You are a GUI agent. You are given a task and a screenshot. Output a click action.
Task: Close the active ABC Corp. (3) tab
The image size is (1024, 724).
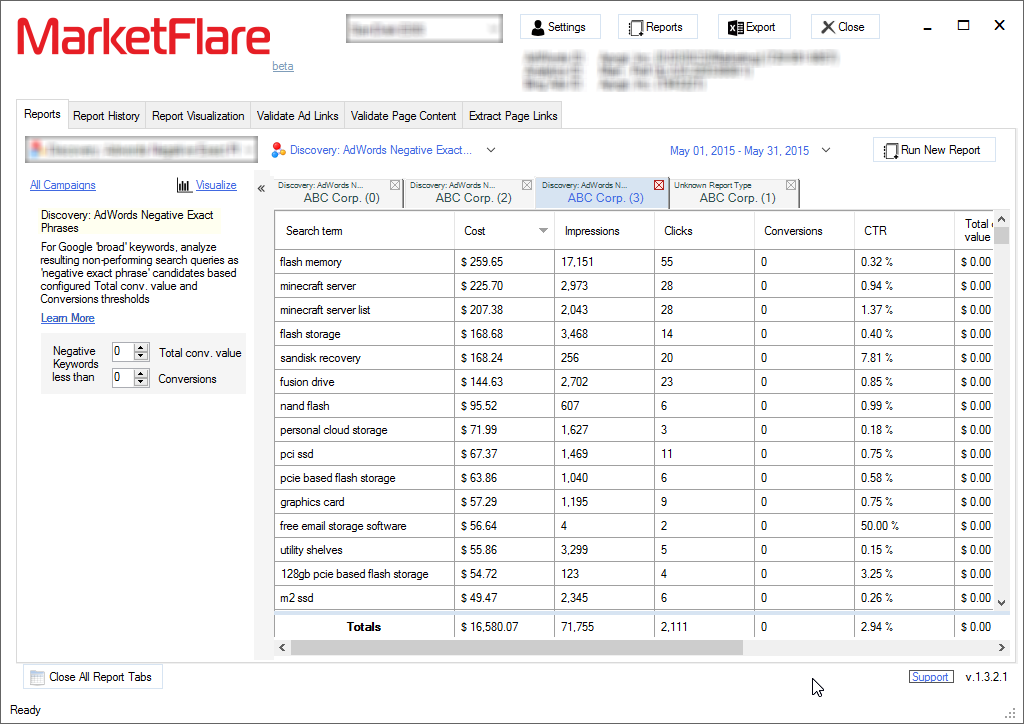(x=659, y=185)
